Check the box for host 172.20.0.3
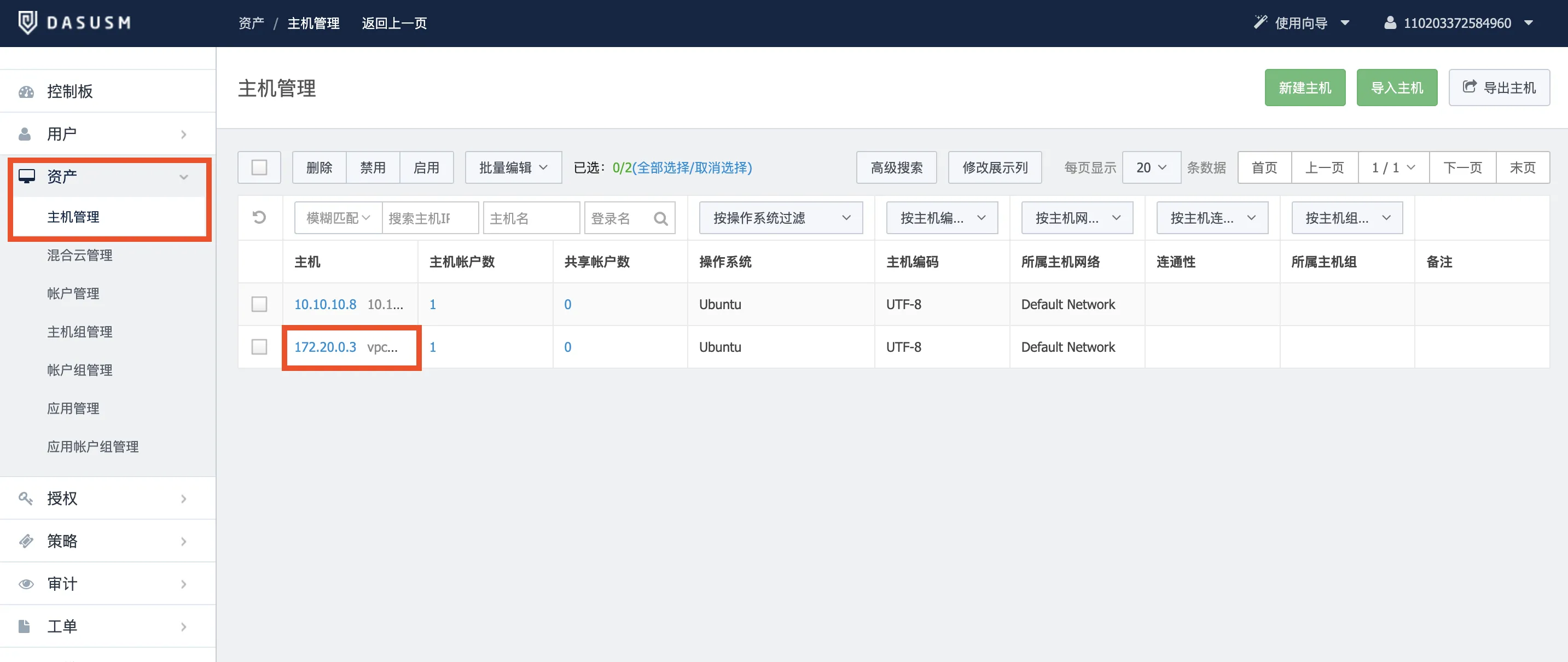This screenshot has width=1568, height=662. pyautogui.click(x=259, y=347)
